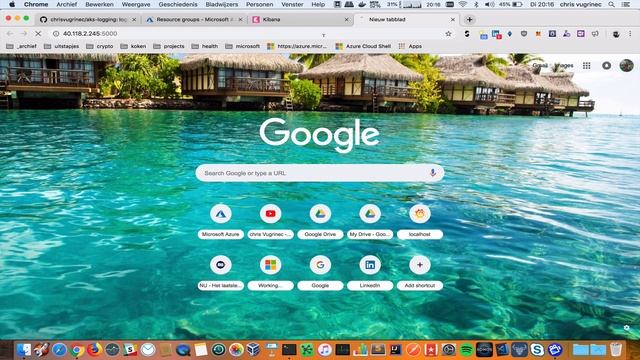The image size is (640, 360).
Task: Open the Apple menu
Action: tap(12, 4)
